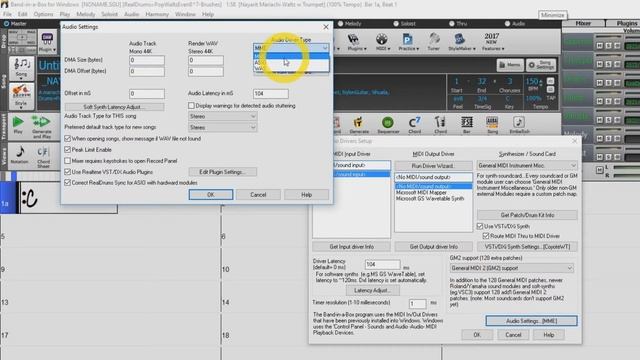The width and height of the screenshot is (640, 360).
Task: Click Latency Adjust in drivers setup
Action: click(373, 290)
